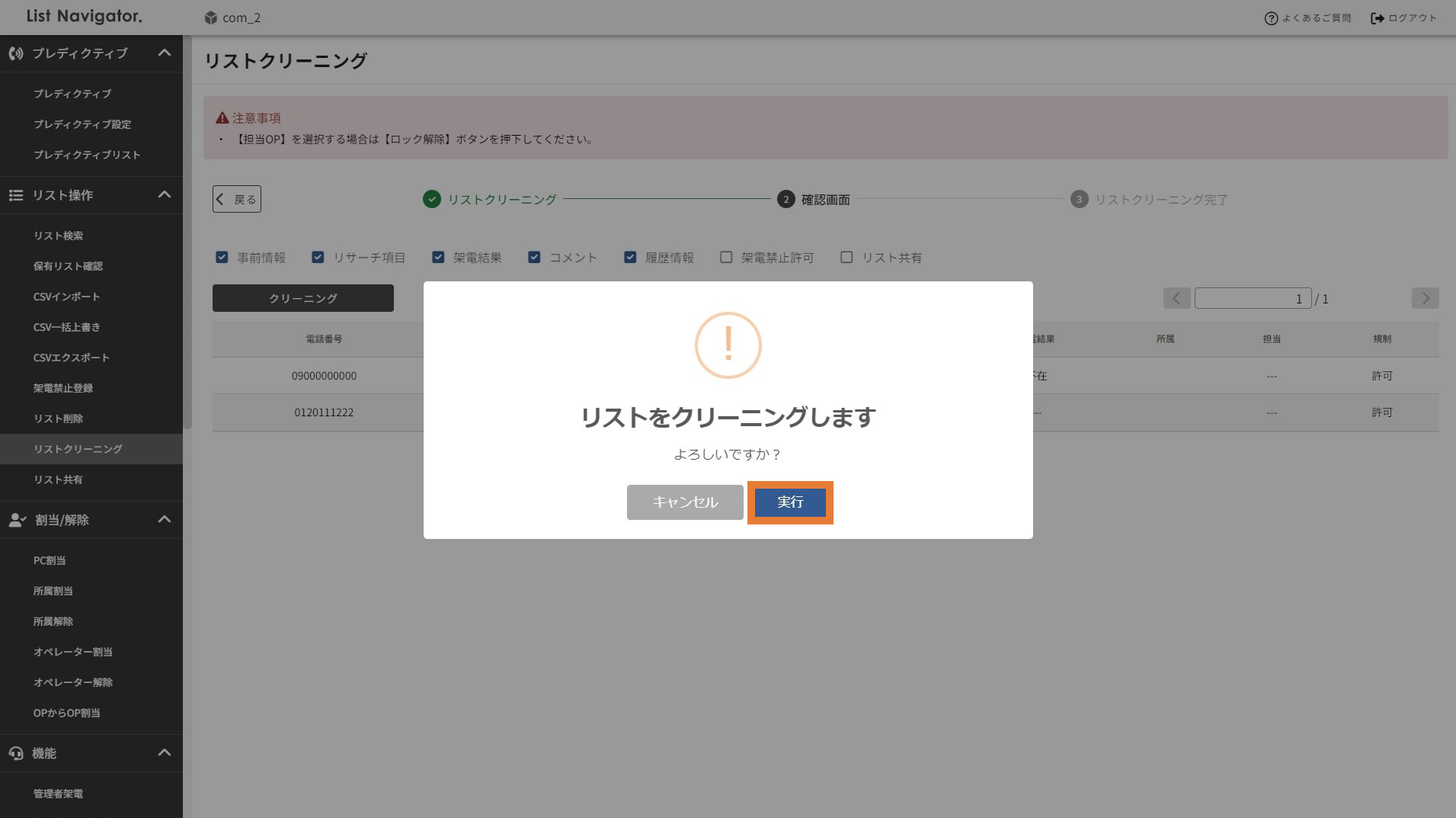This screenshot has height=818, width=1456.
Task: Click the FAQ question mark icon
Action: [x=1270, y=18]
